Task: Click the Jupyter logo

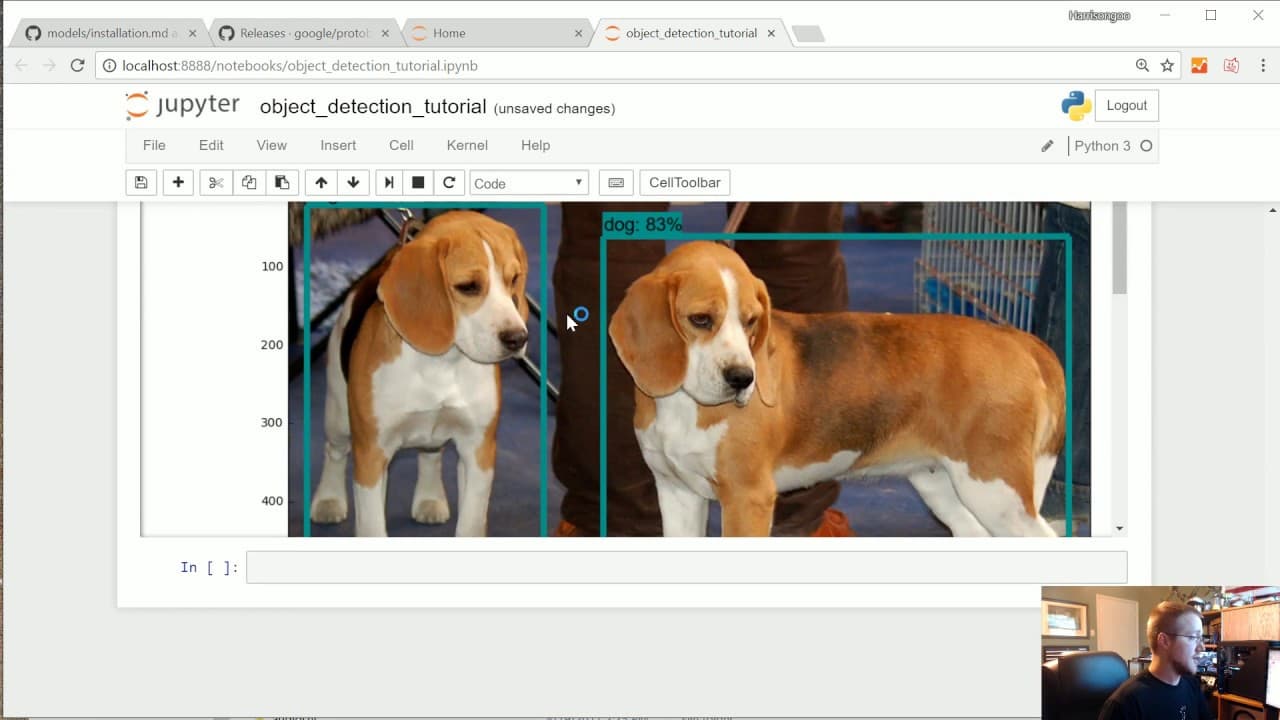Action: [x=183, y=106]
